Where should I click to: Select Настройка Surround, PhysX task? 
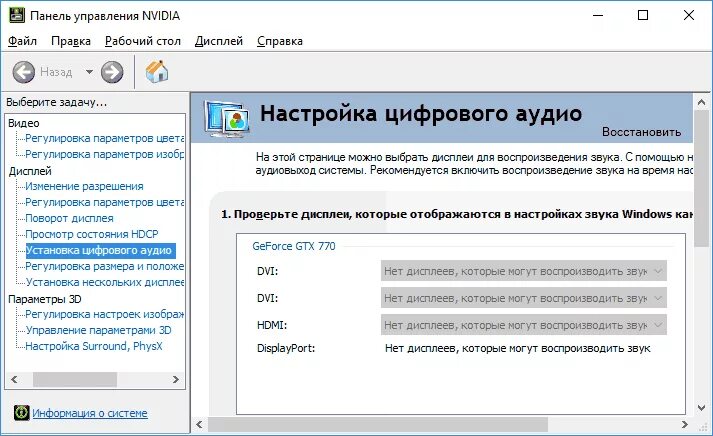tap(94, 346)
